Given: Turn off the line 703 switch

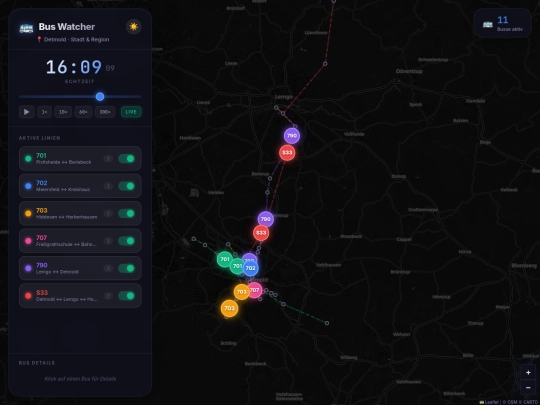Looking at the screenshot, I should pos(126,214).
